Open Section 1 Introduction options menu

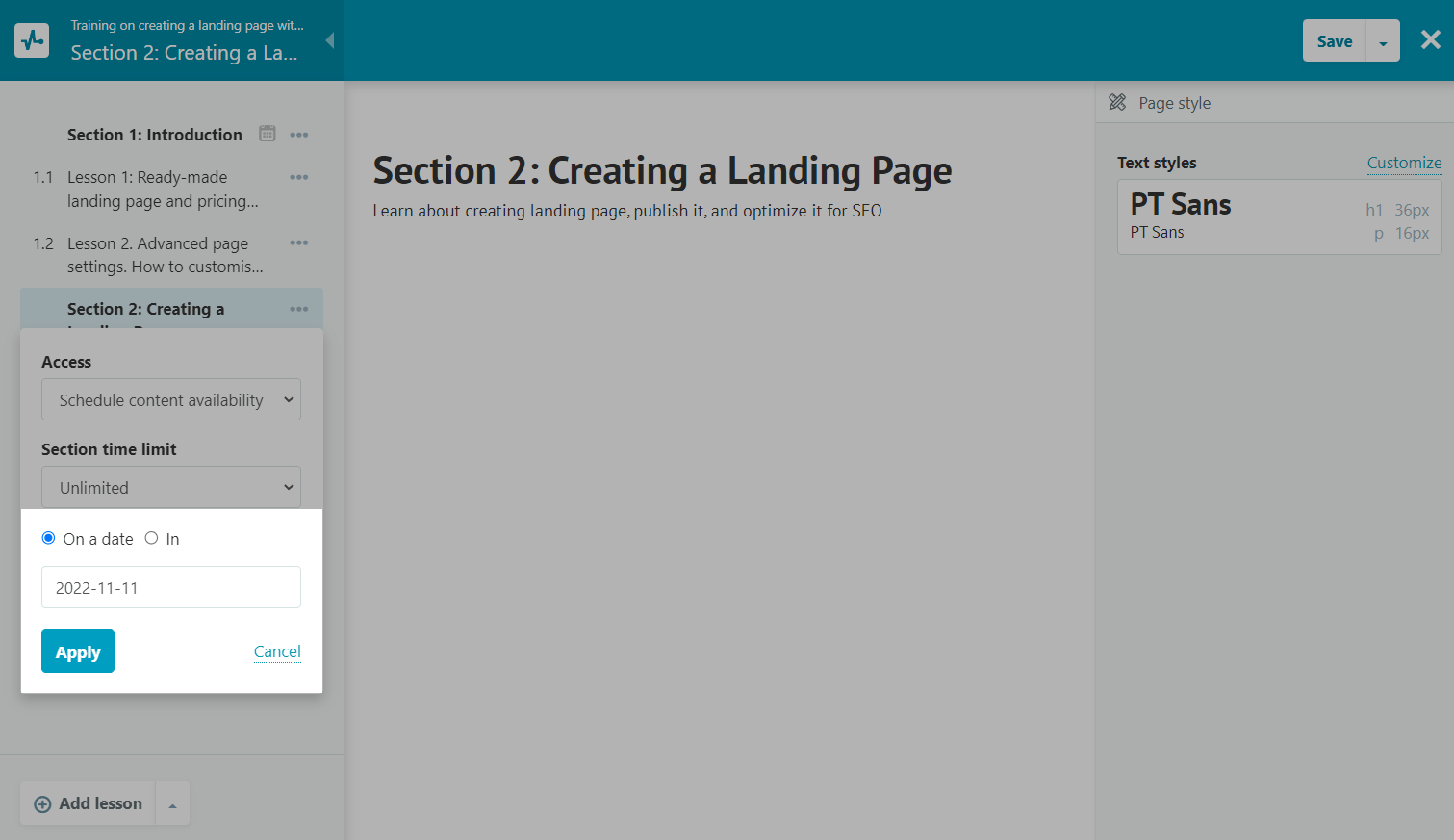299,135
